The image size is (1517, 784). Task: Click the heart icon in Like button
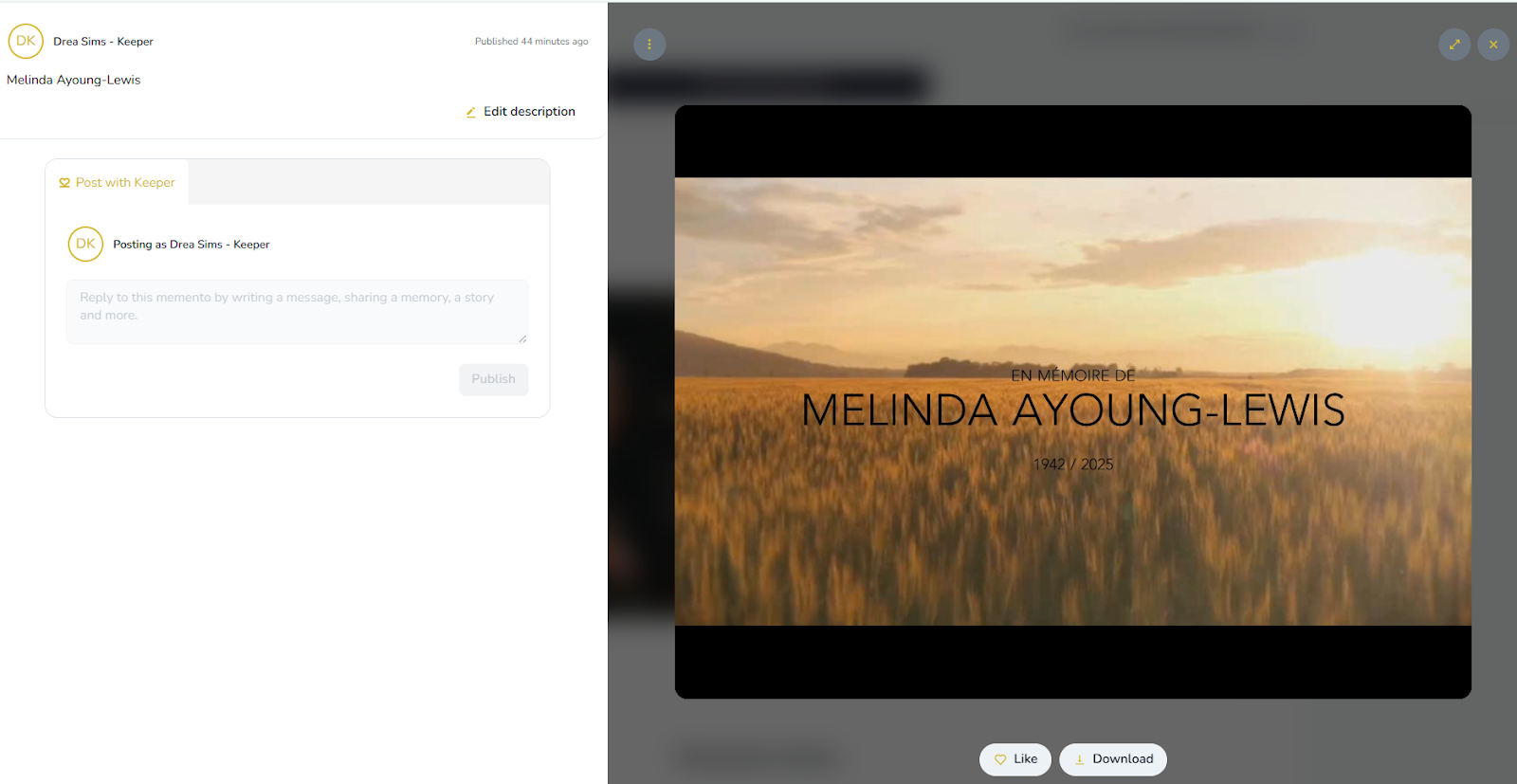coord(1000,759)
